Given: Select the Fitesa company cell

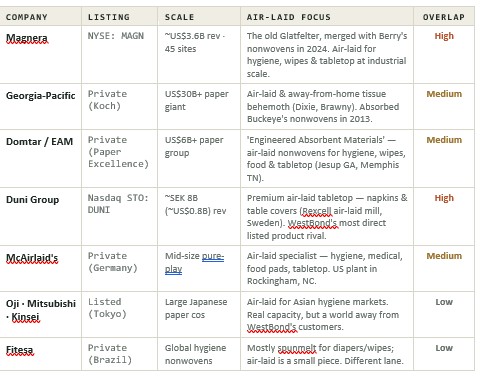Looking at the screenshot, I should point(41,354).
